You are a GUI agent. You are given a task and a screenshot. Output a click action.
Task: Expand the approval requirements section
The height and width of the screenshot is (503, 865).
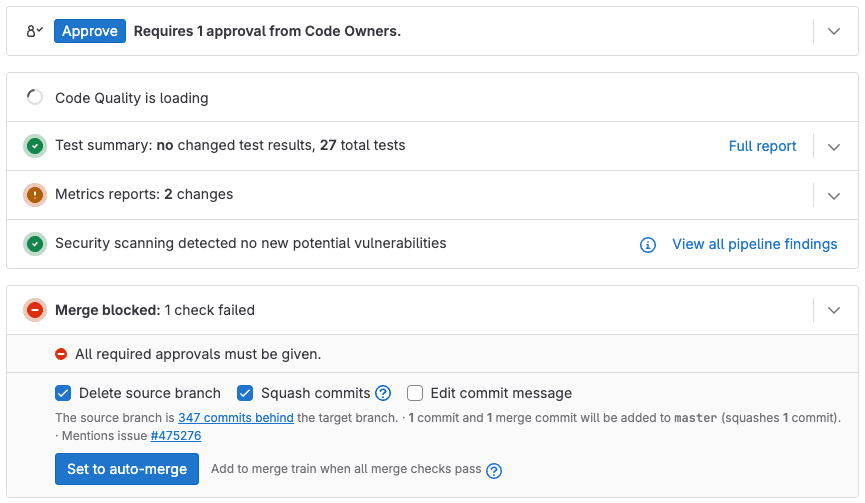click(834, 31)
